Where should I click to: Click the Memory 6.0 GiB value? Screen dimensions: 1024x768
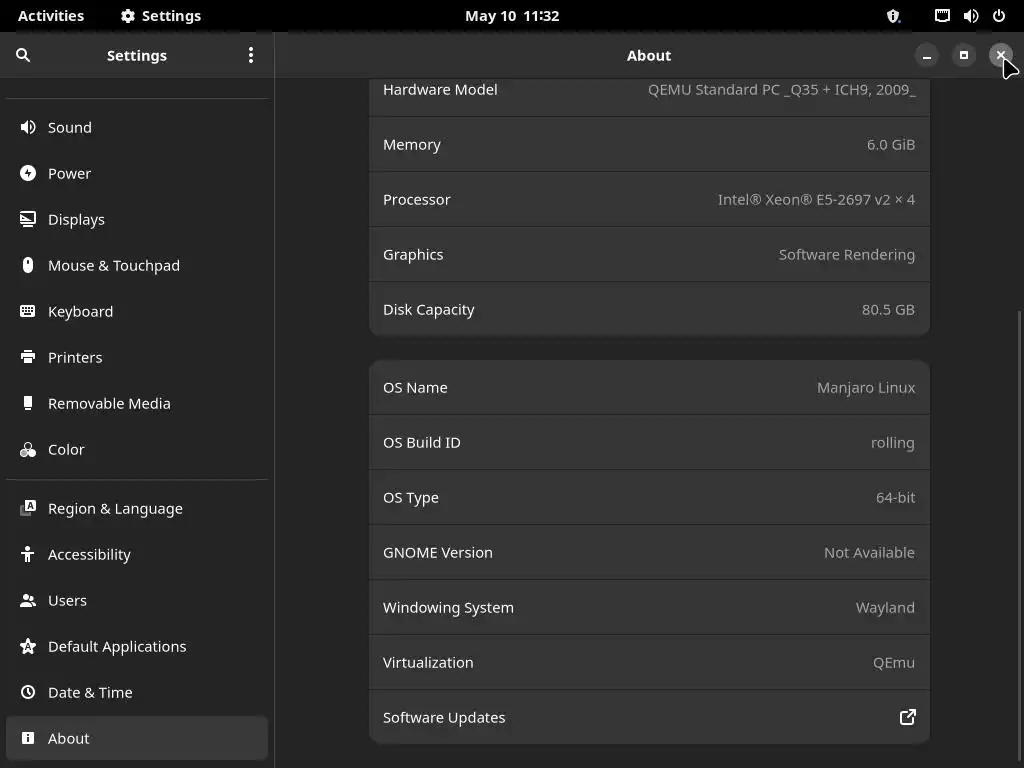(891, 144)
